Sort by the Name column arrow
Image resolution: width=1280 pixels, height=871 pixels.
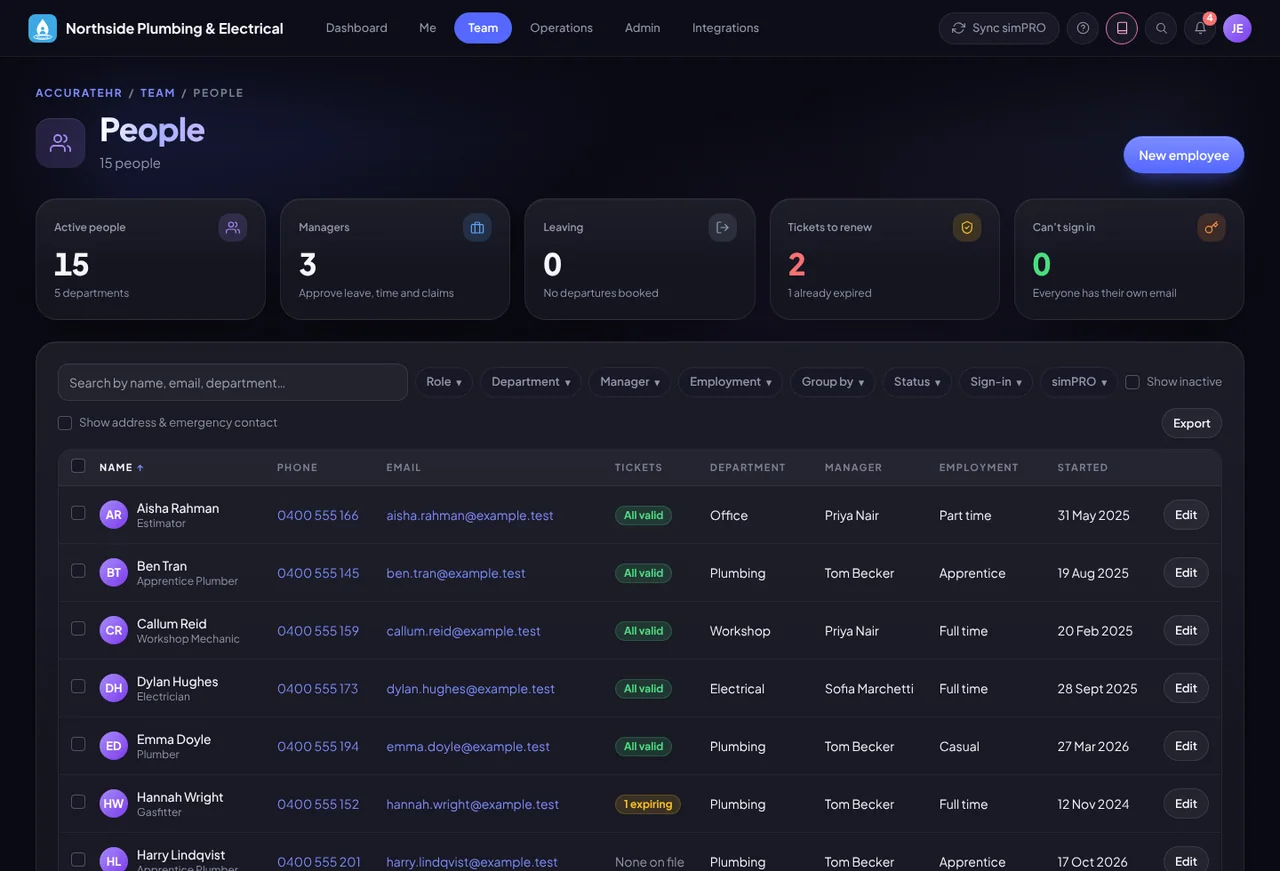coord(140,467)
